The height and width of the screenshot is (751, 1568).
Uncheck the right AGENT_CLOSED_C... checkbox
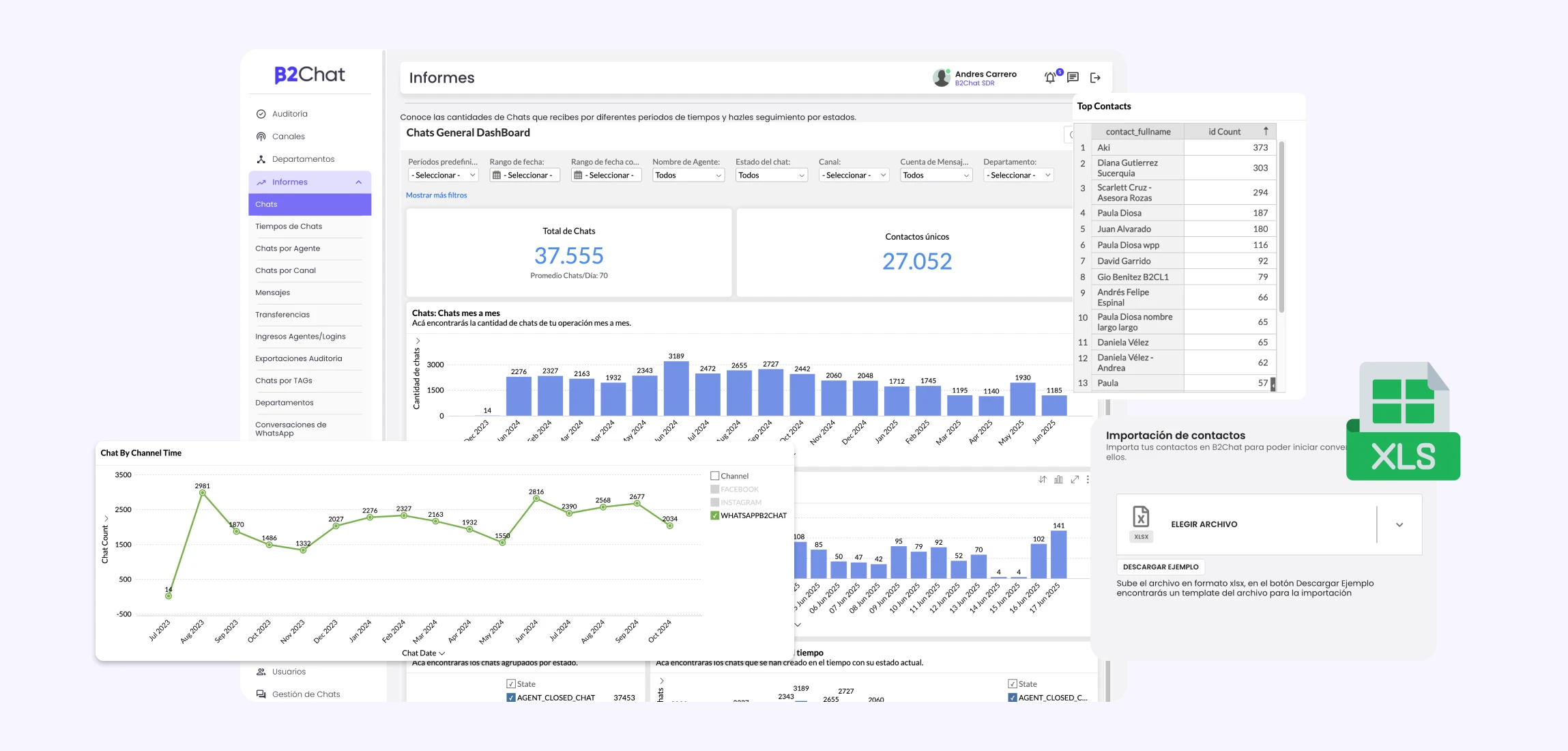coord(1013,698)
